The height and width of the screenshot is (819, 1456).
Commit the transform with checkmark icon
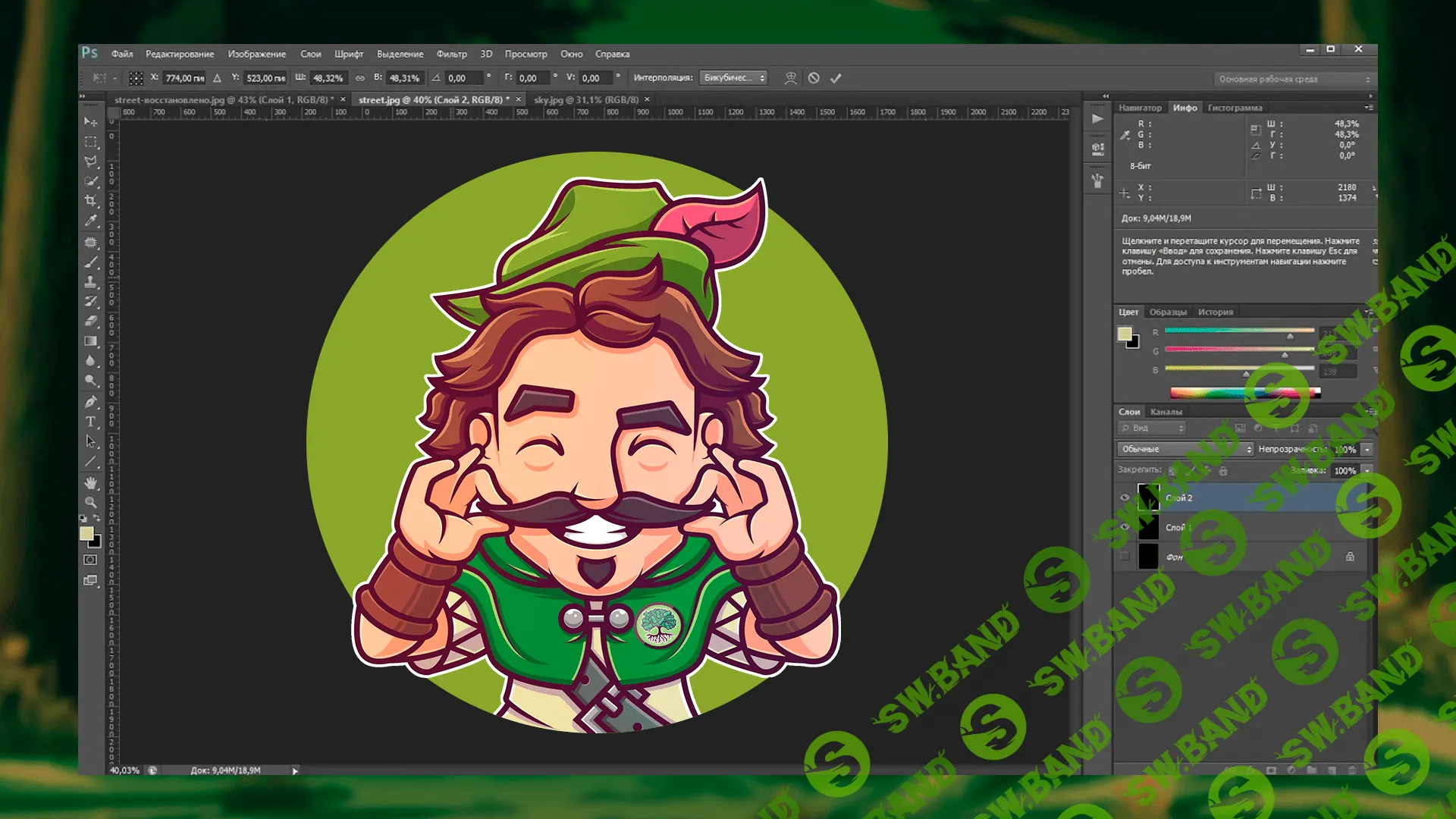[x=836, y=78]
